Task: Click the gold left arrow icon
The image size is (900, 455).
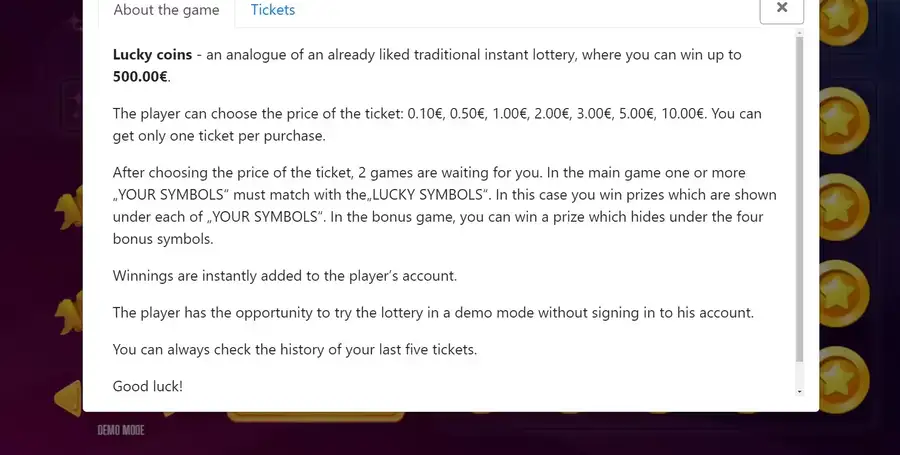Action: tap(68, 398)
